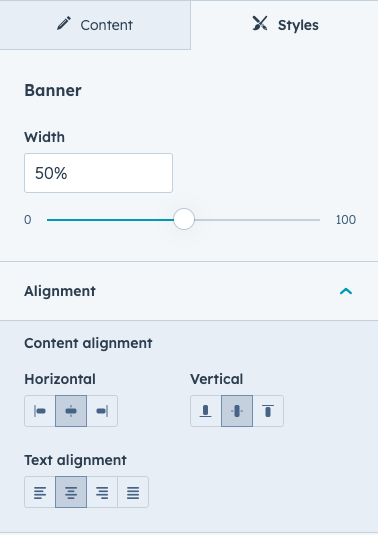Select horizontal center content alignment

71,411
